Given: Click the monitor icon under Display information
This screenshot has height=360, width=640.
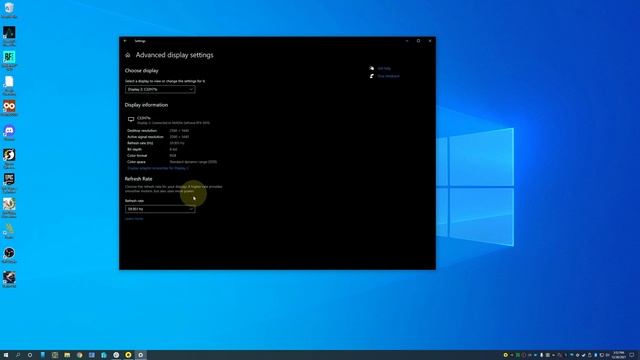Looking at the screenshot, I should point(131,120).
